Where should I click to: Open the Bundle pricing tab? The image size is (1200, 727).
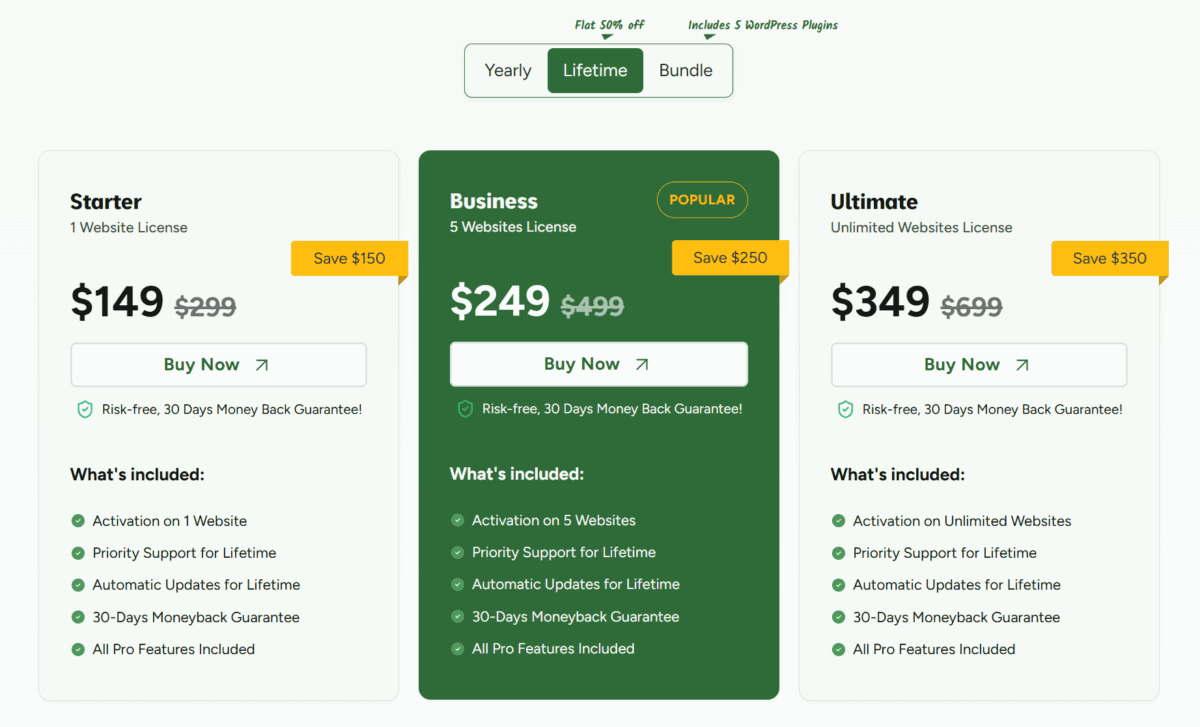(686, 71)
